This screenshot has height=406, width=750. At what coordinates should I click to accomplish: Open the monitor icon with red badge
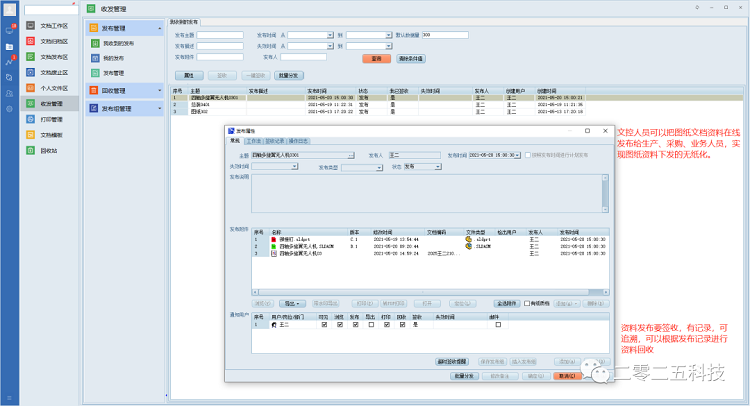coord(10,30)
